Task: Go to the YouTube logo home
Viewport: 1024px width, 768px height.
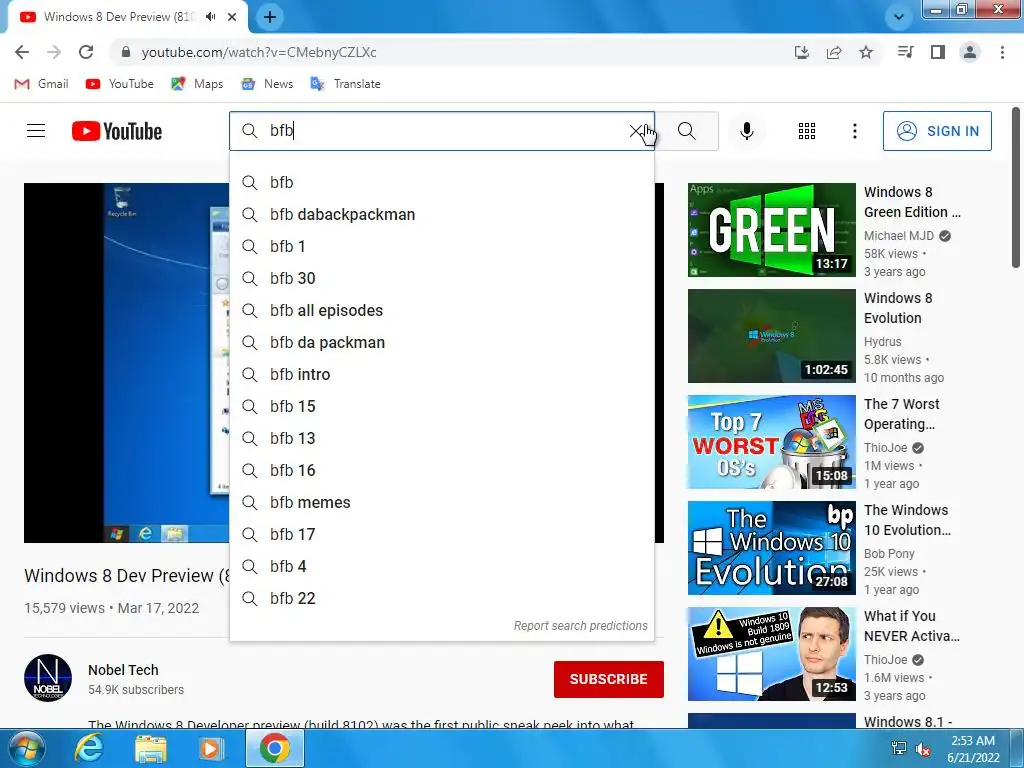Action: point(117,131)
